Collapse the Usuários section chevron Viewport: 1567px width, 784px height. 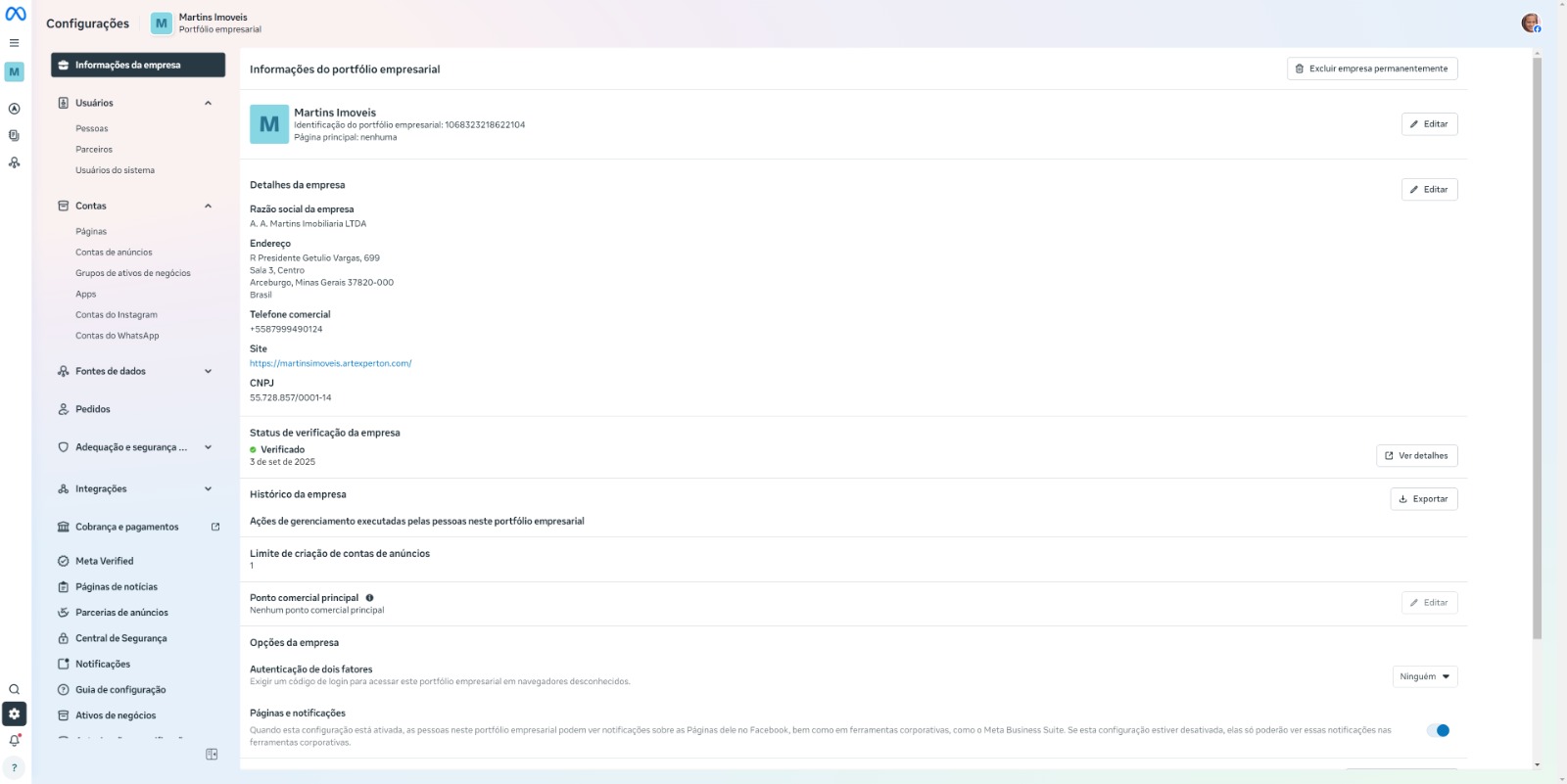click(x=208, y=103)
